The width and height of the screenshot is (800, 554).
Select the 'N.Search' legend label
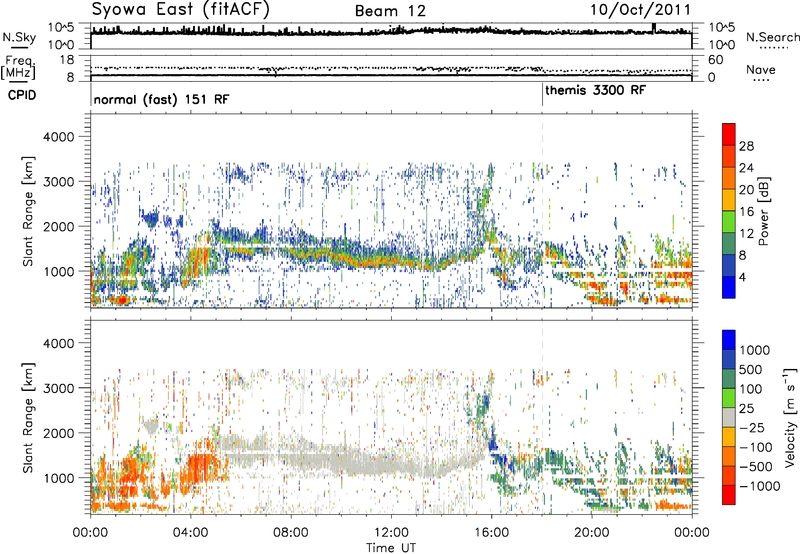tap(772, 37)
